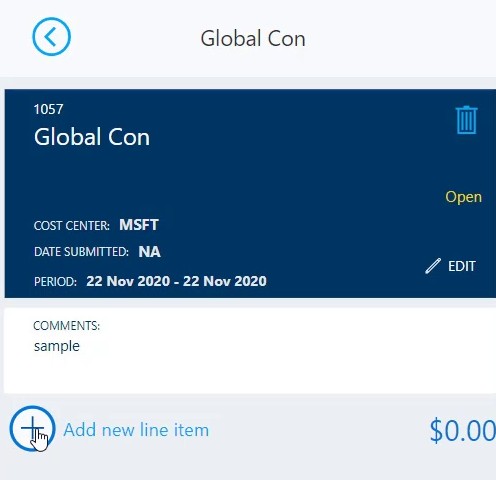
Task: Click the pencil icon beside EDIT
Action: 433,266
